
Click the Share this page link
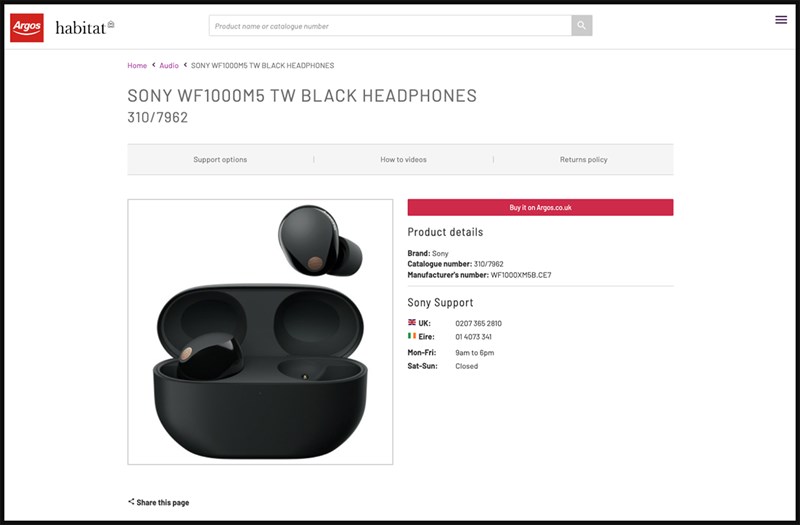coord(163,503)
